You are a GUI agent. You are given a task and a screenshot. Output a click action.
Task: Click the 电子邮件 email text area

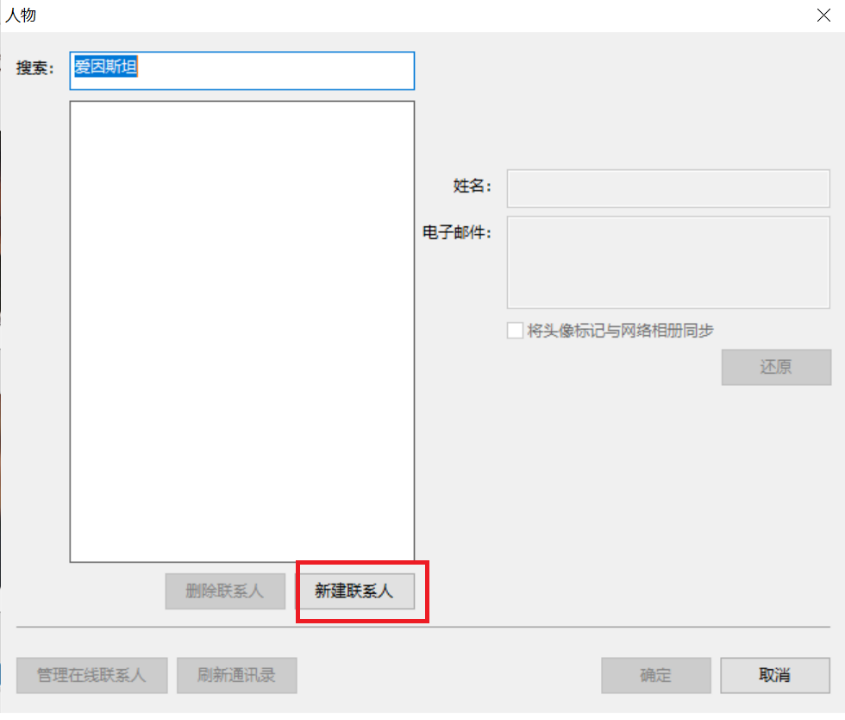tap(668, 262)
